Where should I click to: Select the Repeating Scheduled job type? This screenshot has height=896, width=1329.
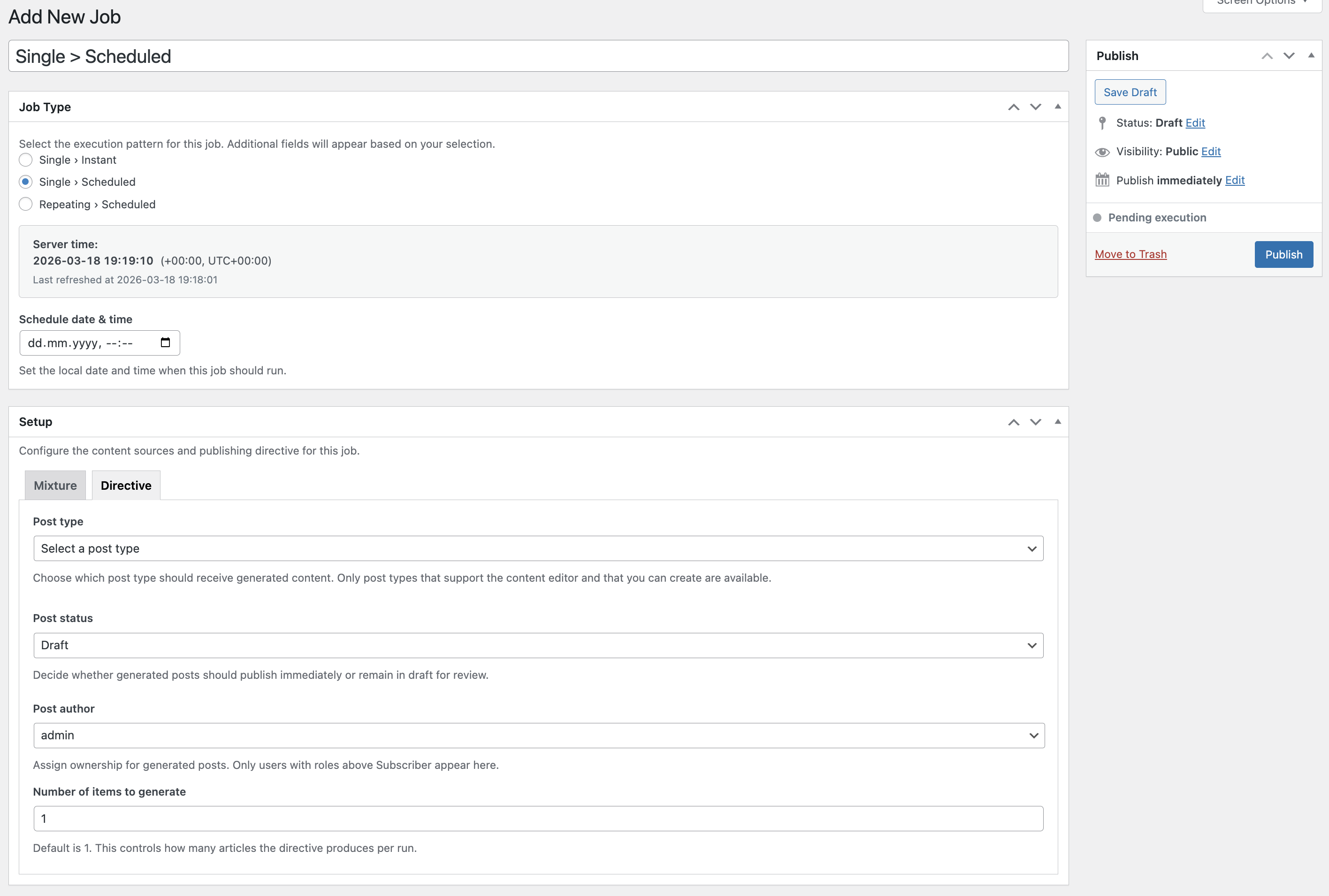[x=25, y=204]
